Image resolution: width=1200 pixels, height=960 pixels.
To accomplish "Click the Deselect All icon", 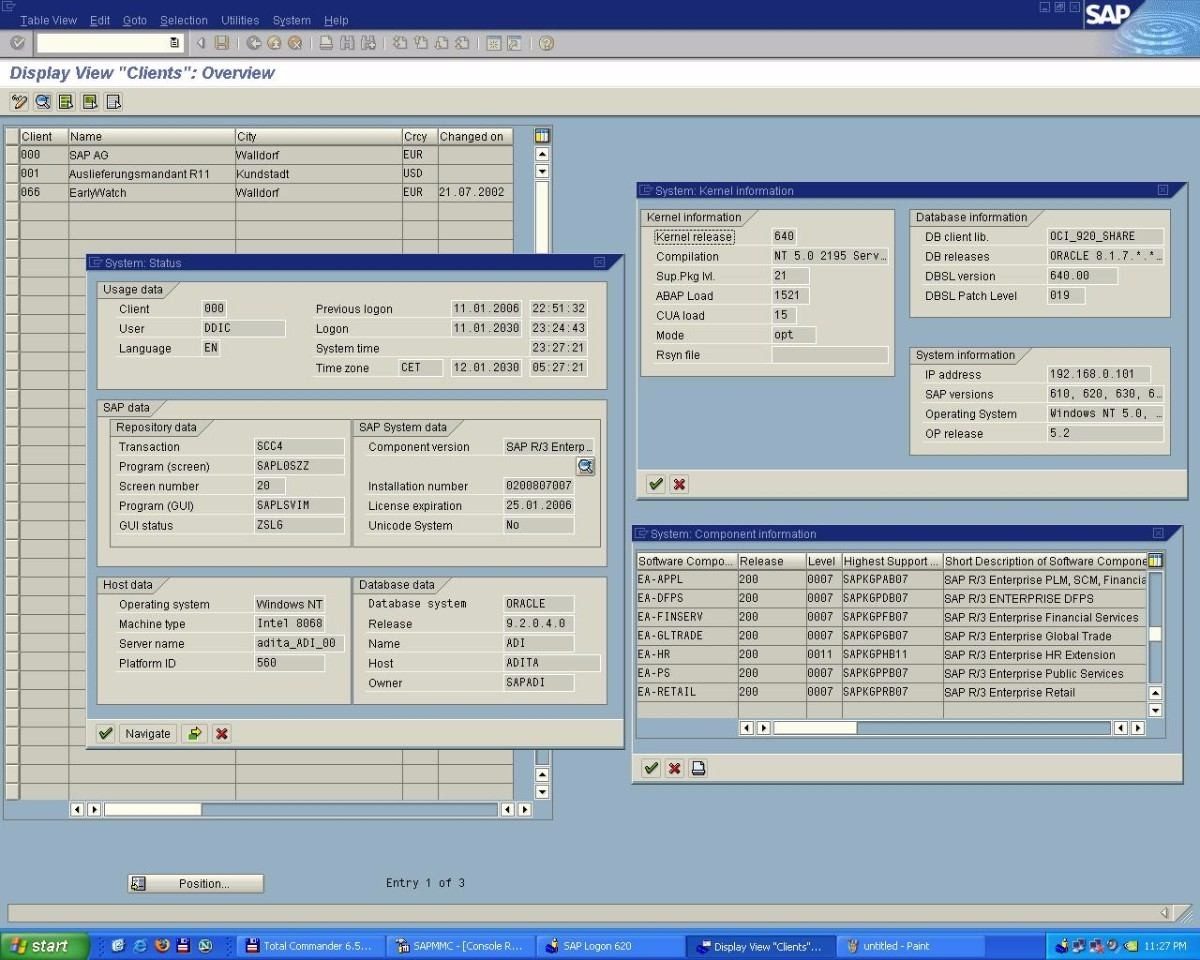I will tap(113, 101).
